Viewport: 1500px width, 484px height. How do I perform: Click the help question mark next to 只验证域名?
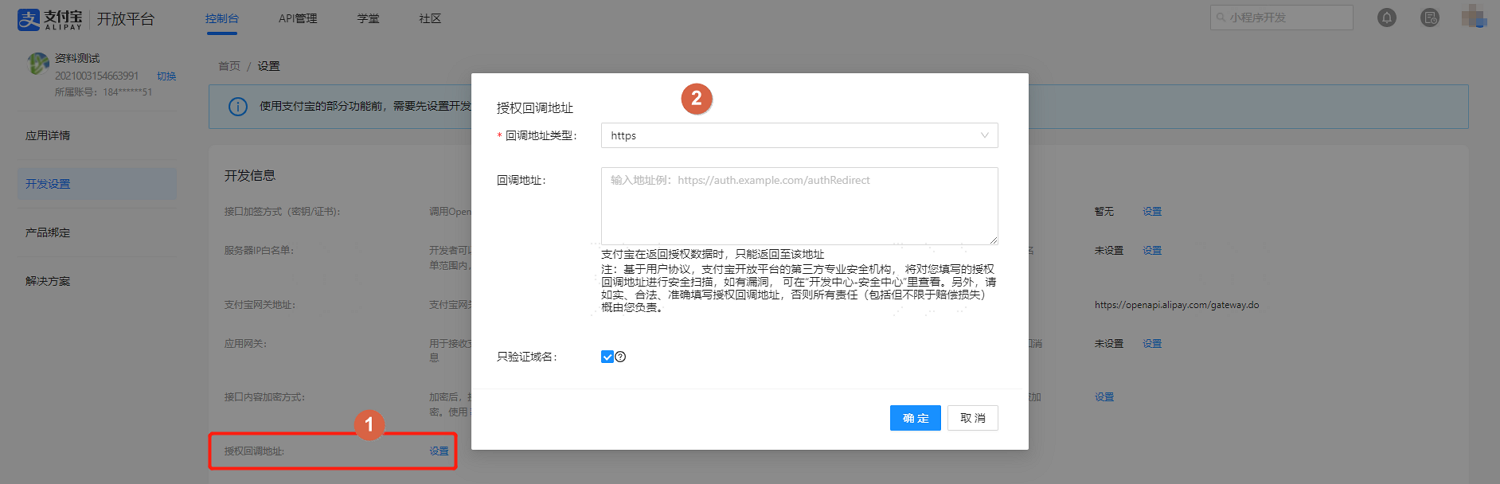click(x=620, y=356)
